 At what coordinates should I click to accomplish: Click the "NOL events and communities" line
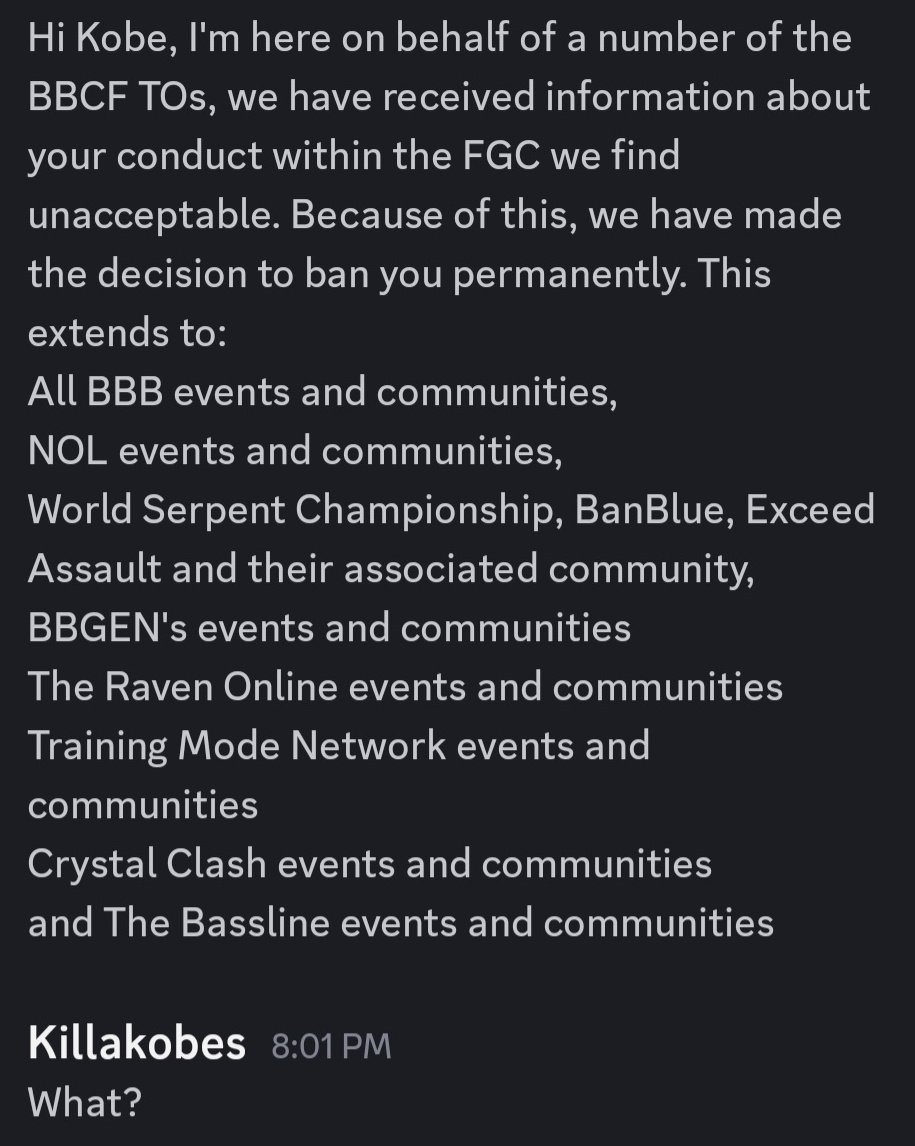click(295, 451)
